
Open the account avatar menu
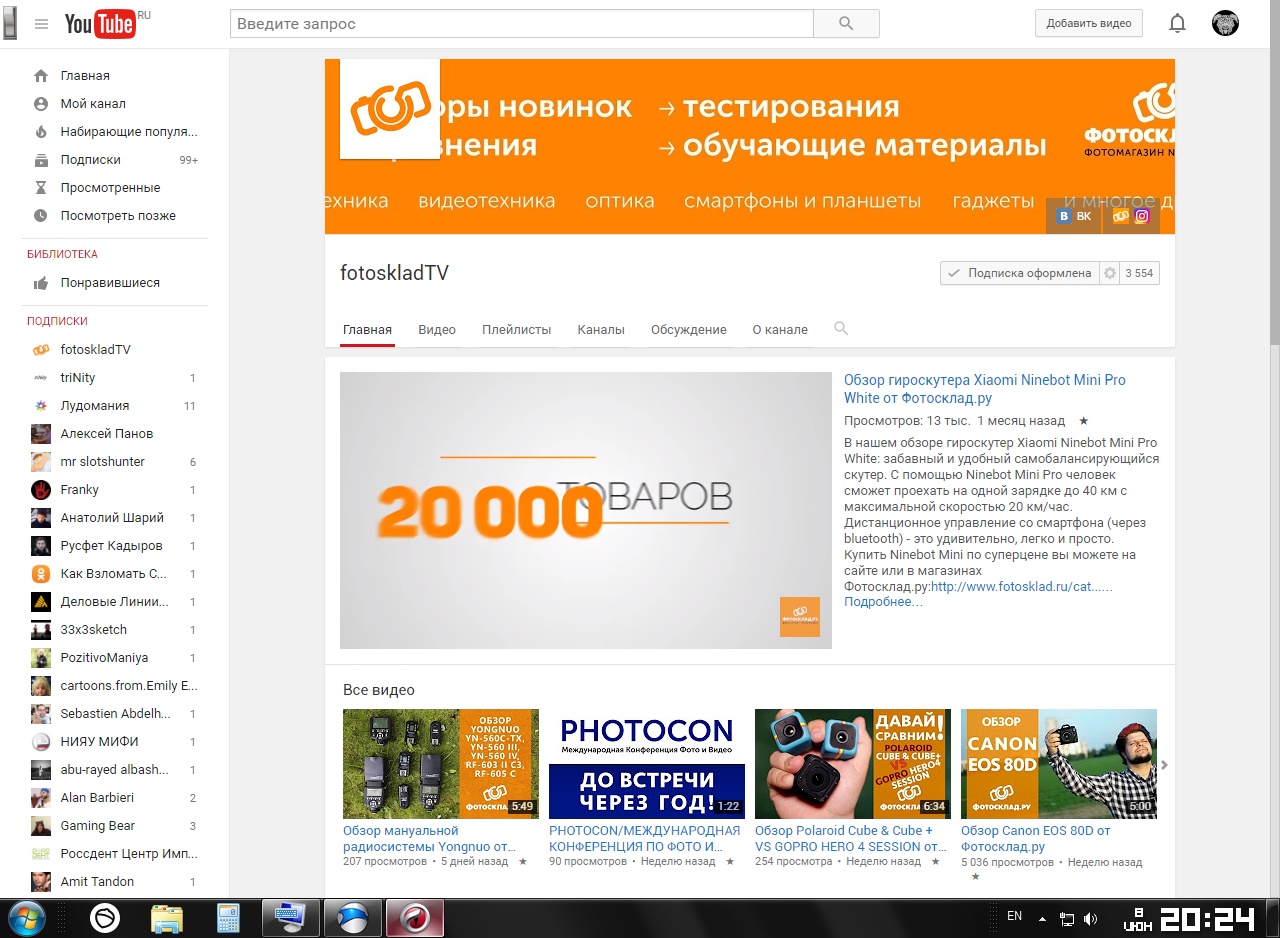pos(1225,23)
